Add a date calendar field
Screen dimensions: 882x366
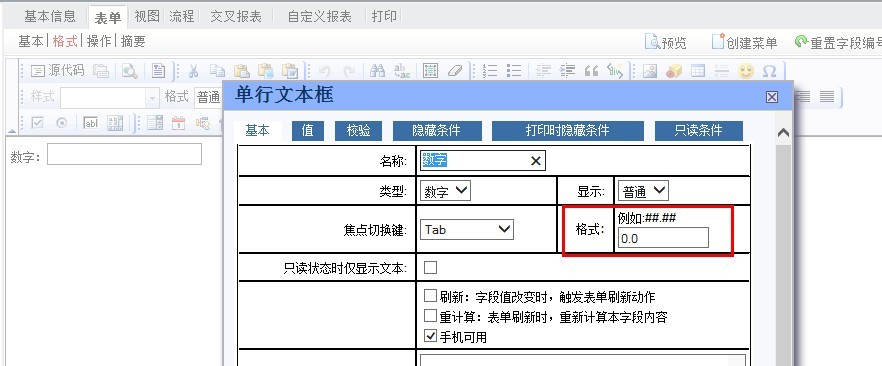tap(178, 123)
